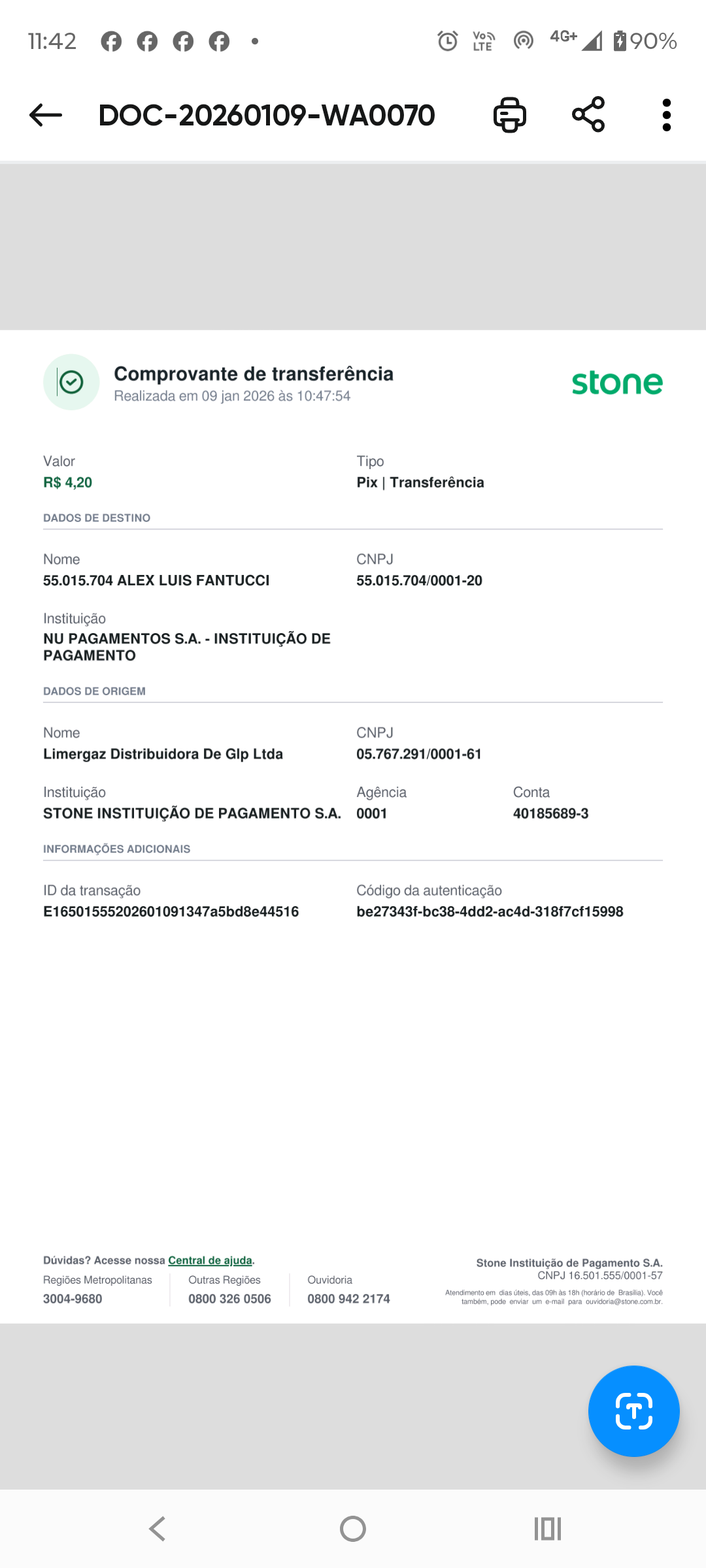Tap the R$ 4,20 transfer amount
706x1568 pixels.
click(x=67, y=483)
